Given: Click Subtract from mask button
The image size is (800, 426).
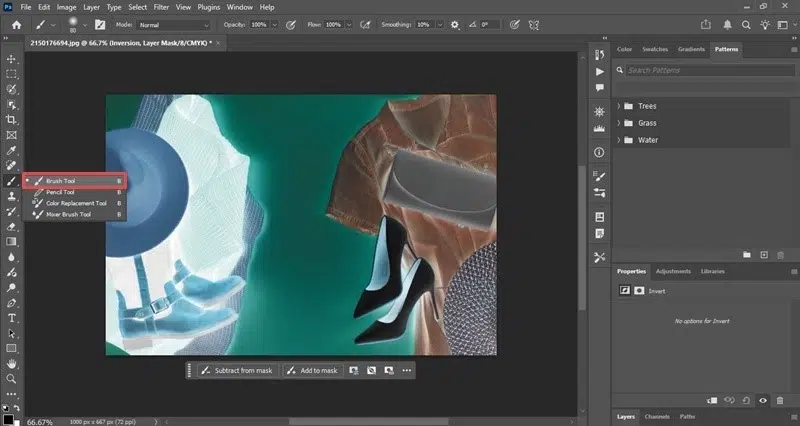Looking at the screenshot, I should pyautogui.click(x=236, y=370).
